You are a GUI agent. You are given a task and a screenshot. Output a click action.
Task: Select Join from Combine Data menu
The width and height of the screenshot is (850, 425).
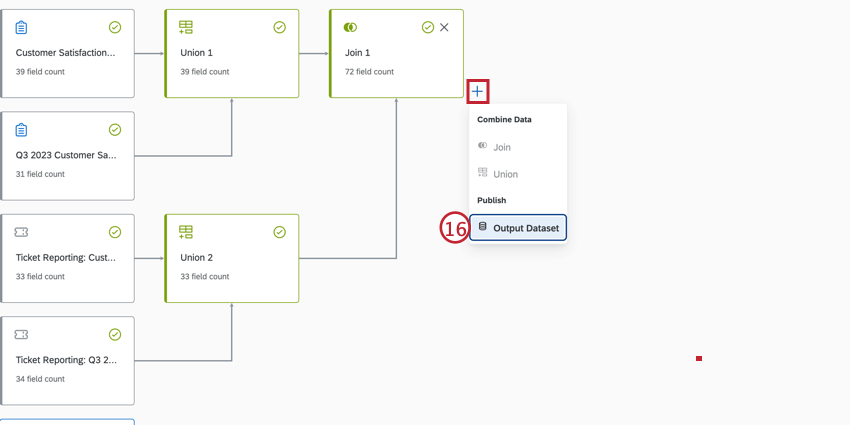tap(502, 147)
